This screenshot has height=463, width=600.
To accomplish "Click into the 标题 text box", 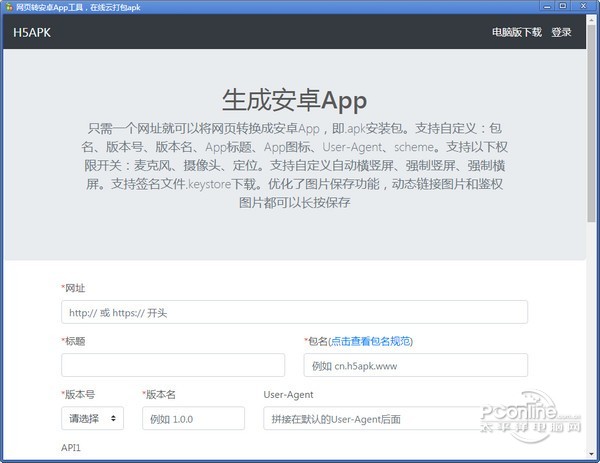I will [x=173, y=365].
